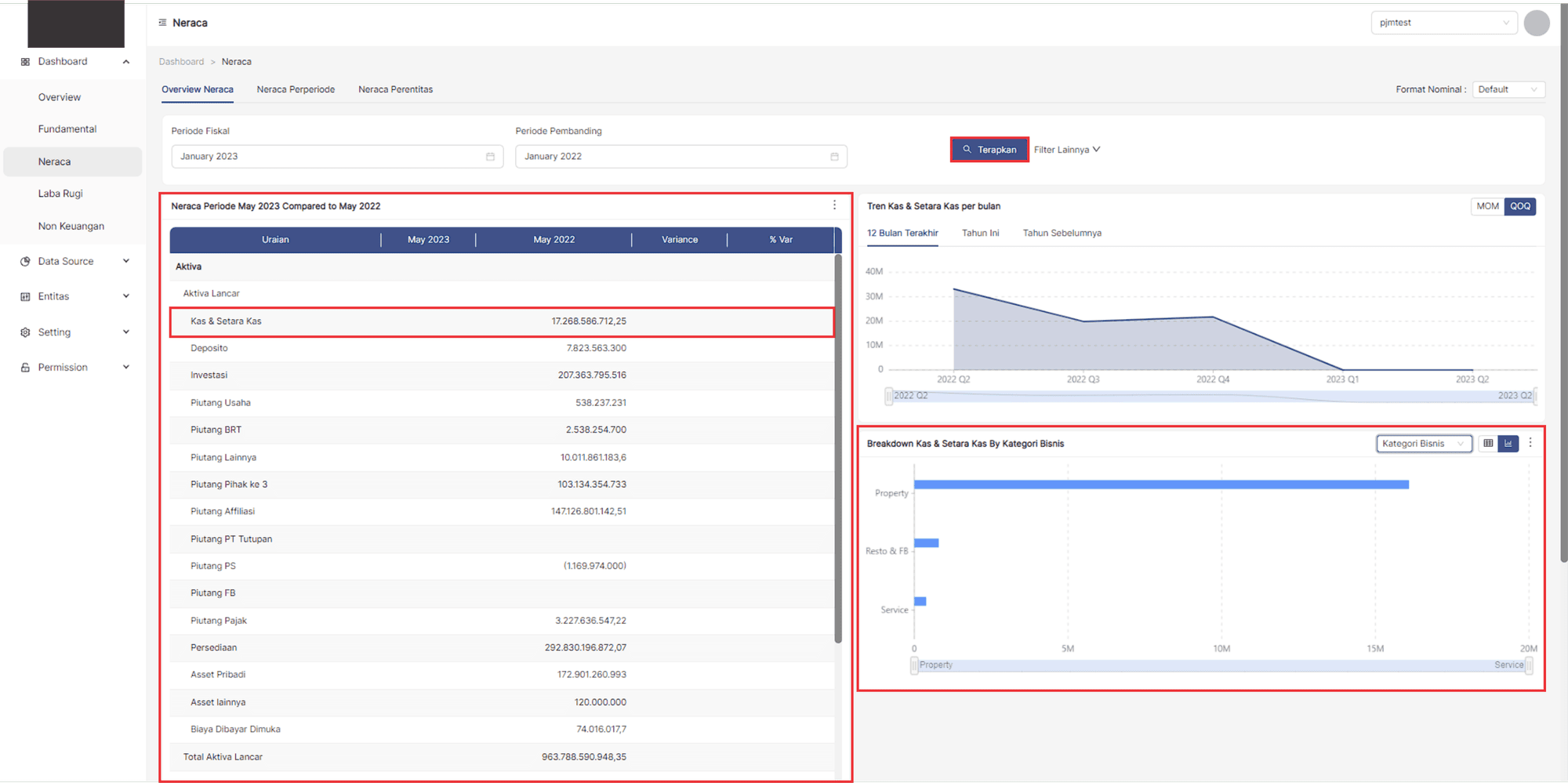Screen dimensions: 1568x783
Task: Switch breakdown to table view icon
Action: click(x=1487, y=444)
